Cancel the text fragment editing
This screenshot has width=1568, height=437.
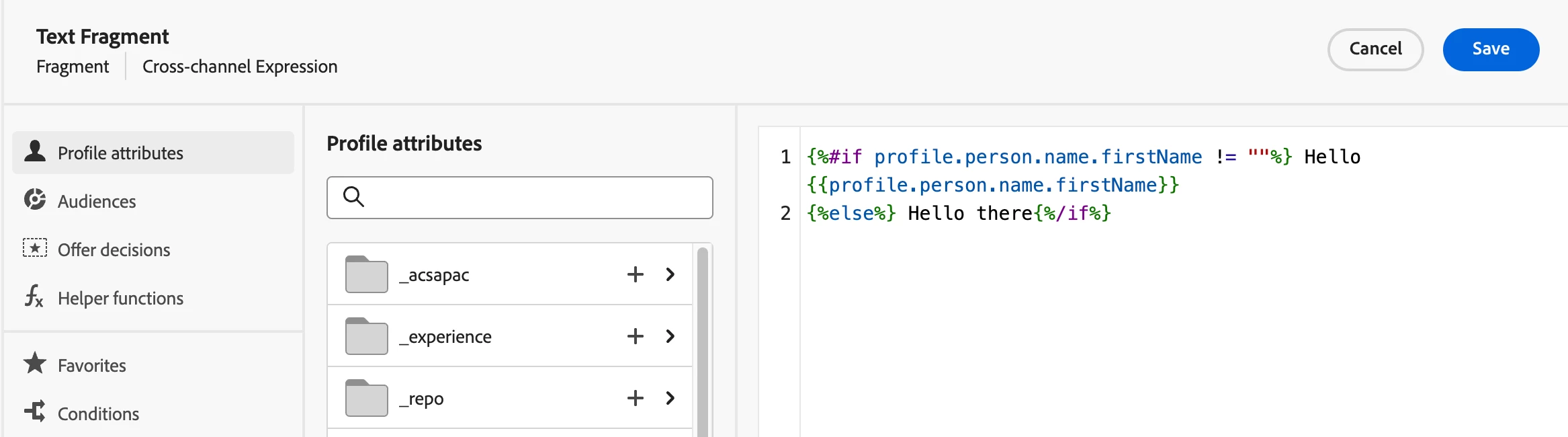pyautogui.click(x=1375, y=49)
